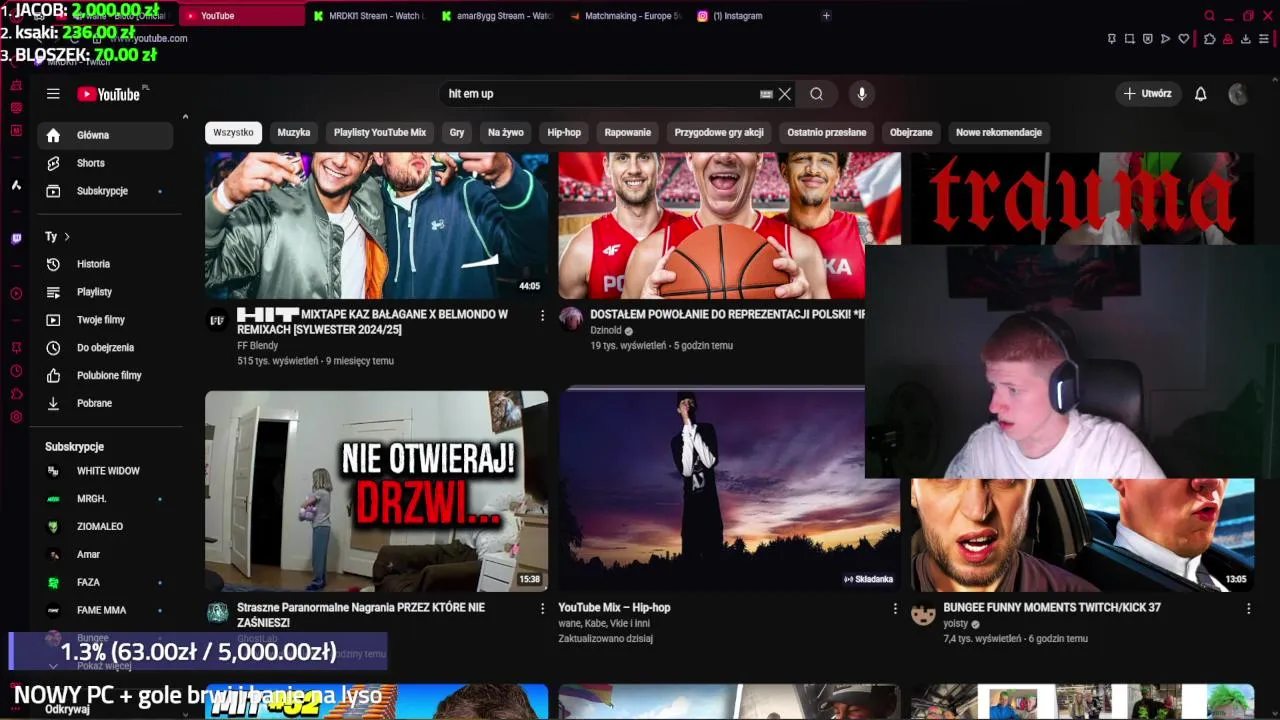Open more options for YouTube Mix Hip-hop

[x=896, y=608]
